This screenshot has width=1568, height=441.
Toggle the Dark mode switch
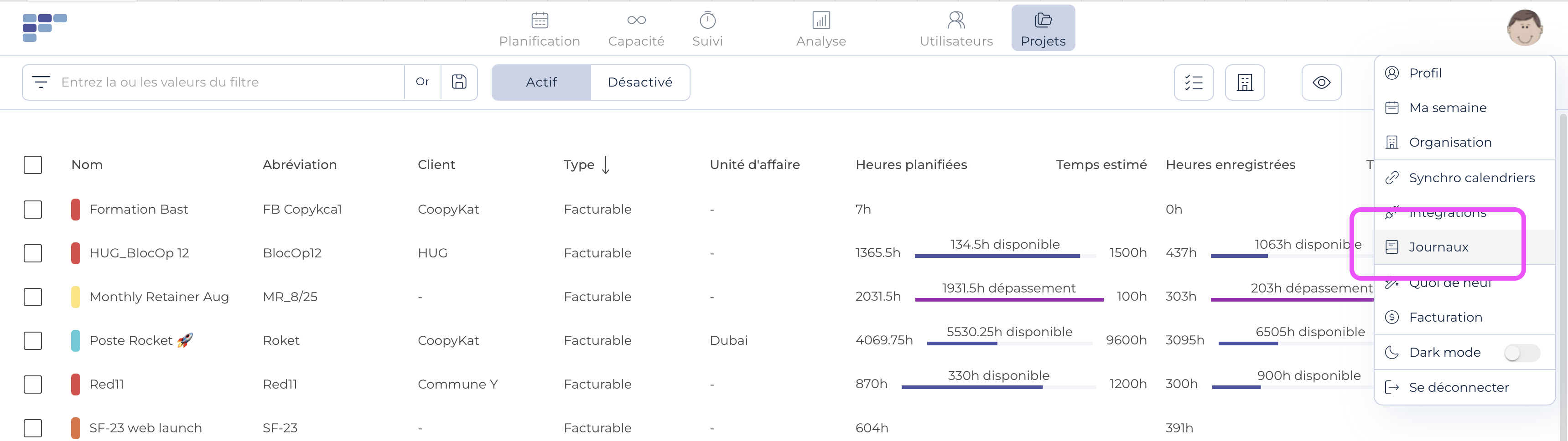(1521, 353)
